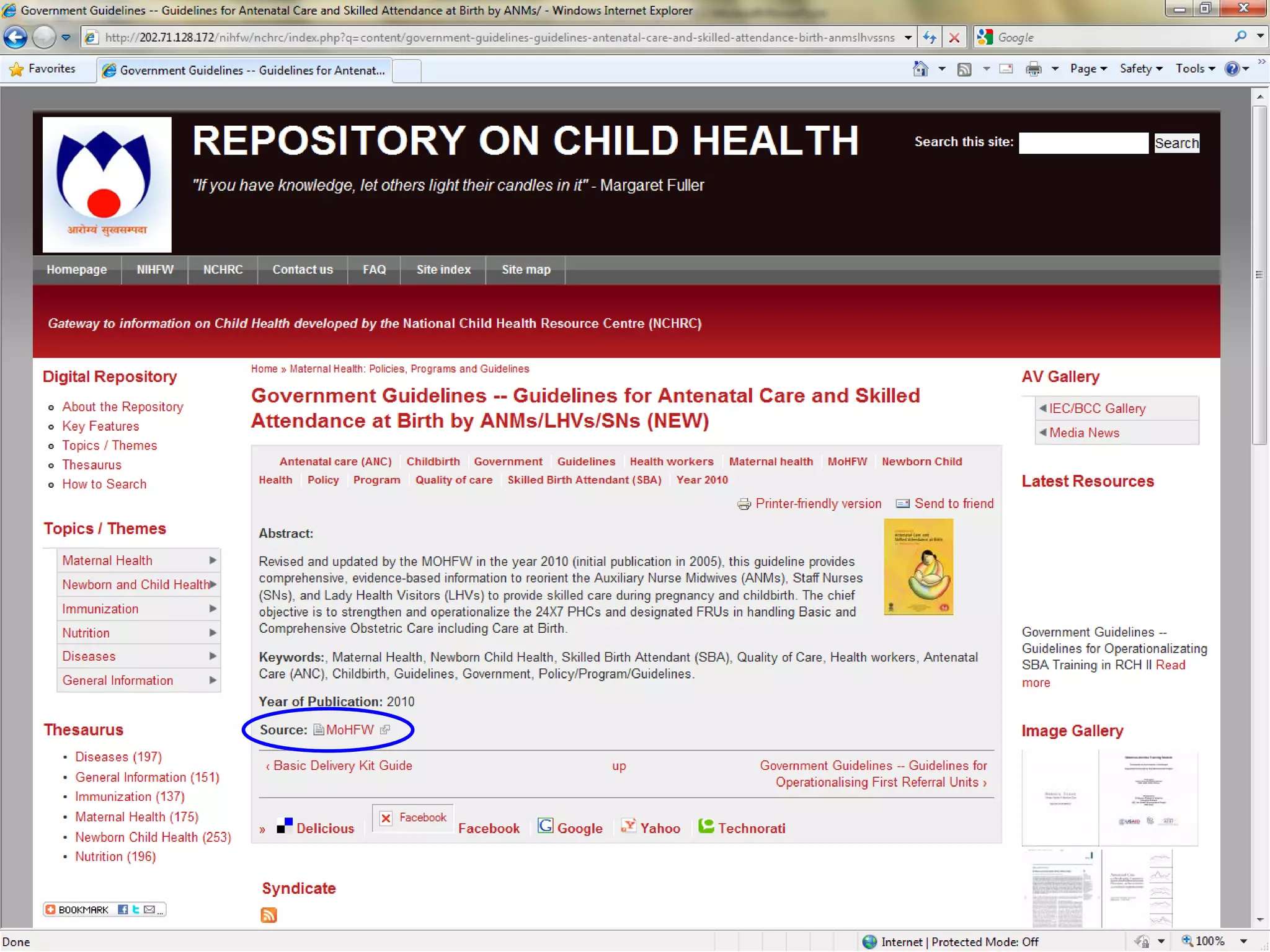Expand the Nutrition topic submenu arrow

pos(213,633)
